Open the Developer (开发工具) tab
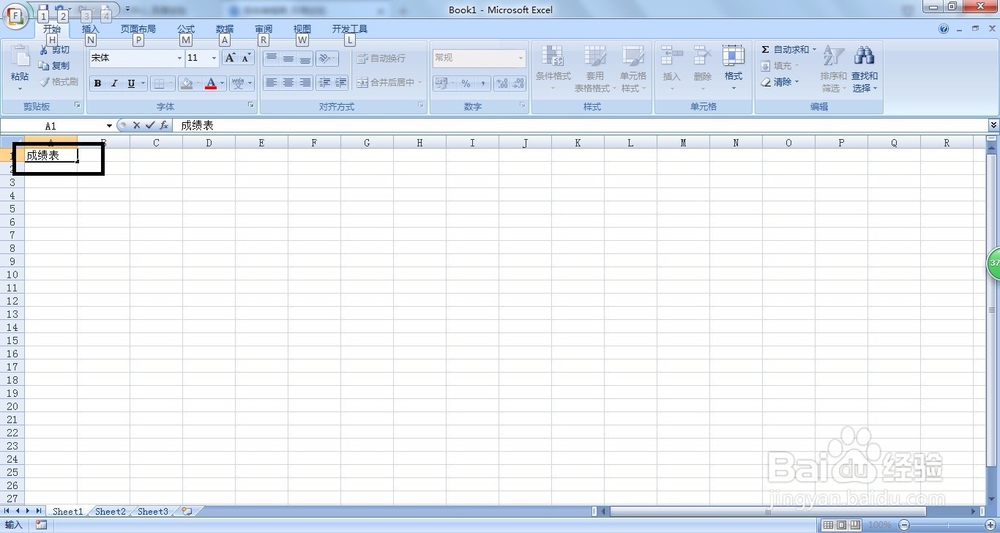 pyautogui.click(x=349, y=29)
